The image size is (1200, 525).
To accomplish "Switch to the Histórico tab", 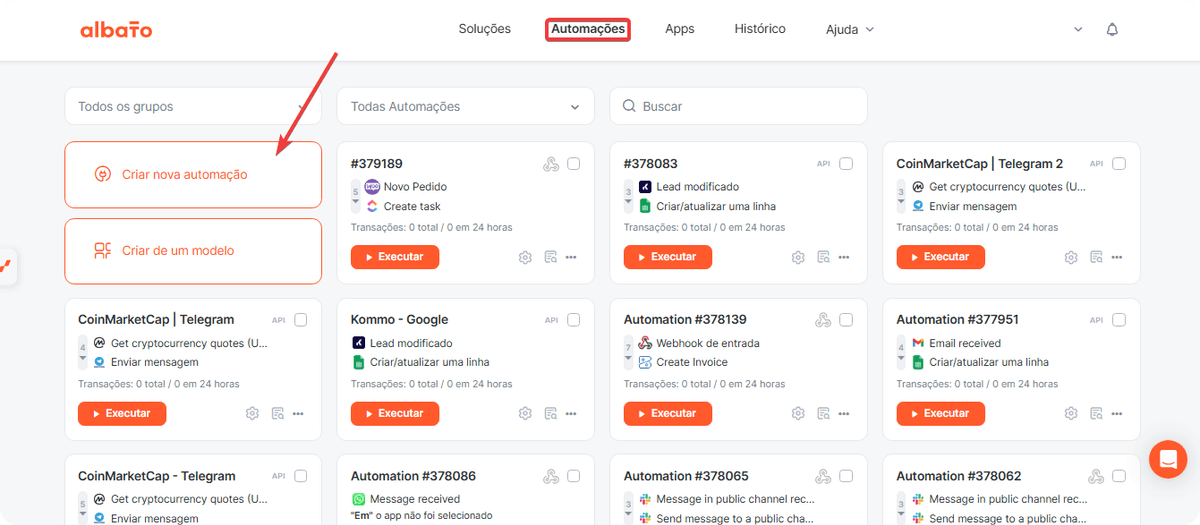I will coord(760,29).
